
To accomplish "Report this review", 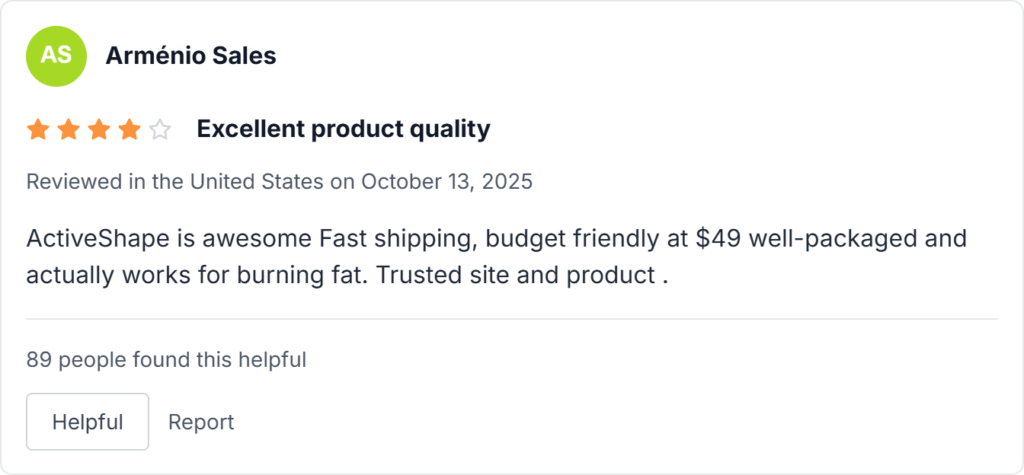I will point(201,422).
